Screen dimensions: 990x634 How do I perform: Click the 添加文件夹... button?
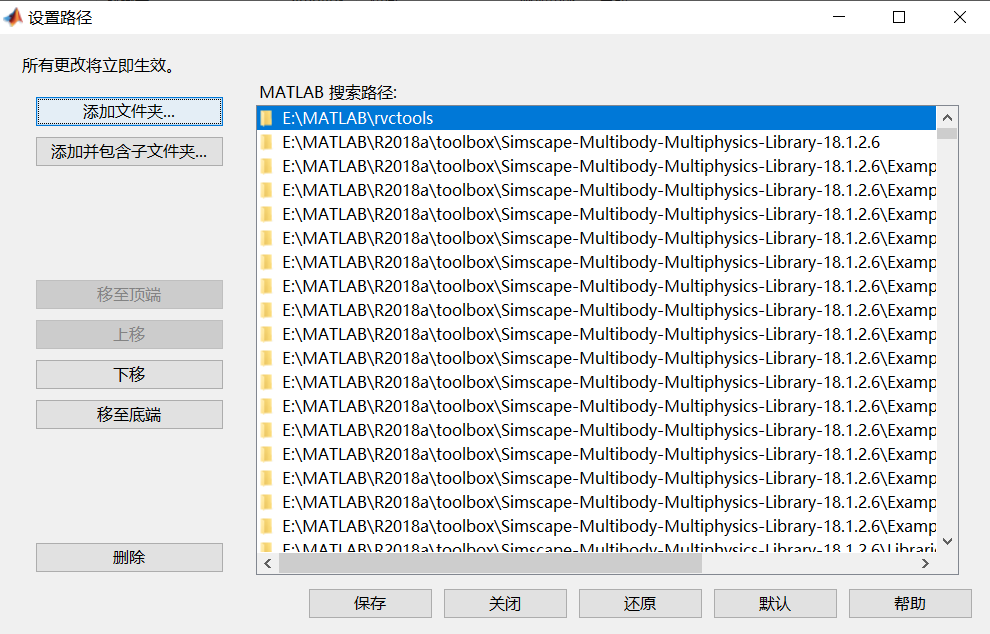click(129, 112)
